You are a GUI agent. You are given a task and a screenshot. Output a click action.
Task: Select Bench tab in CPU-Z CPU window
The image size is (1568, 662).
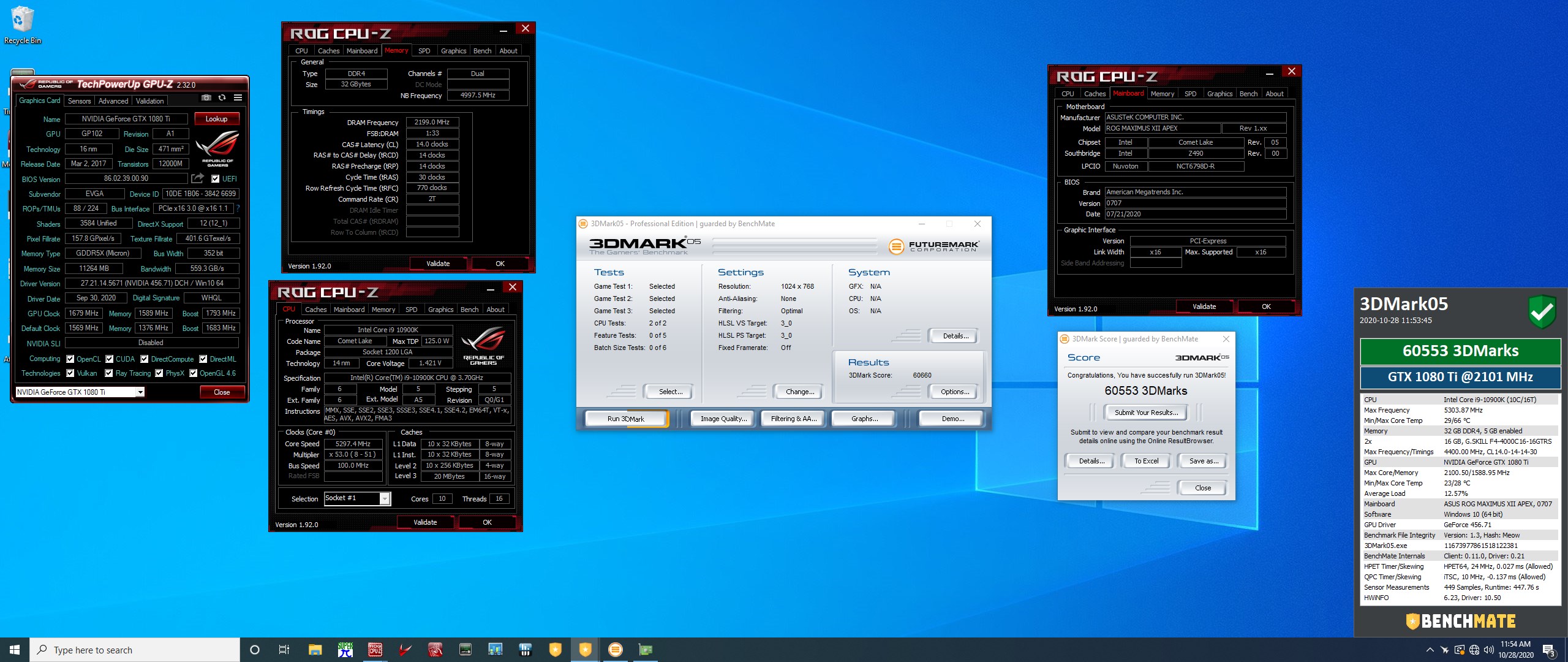(470, 310)
